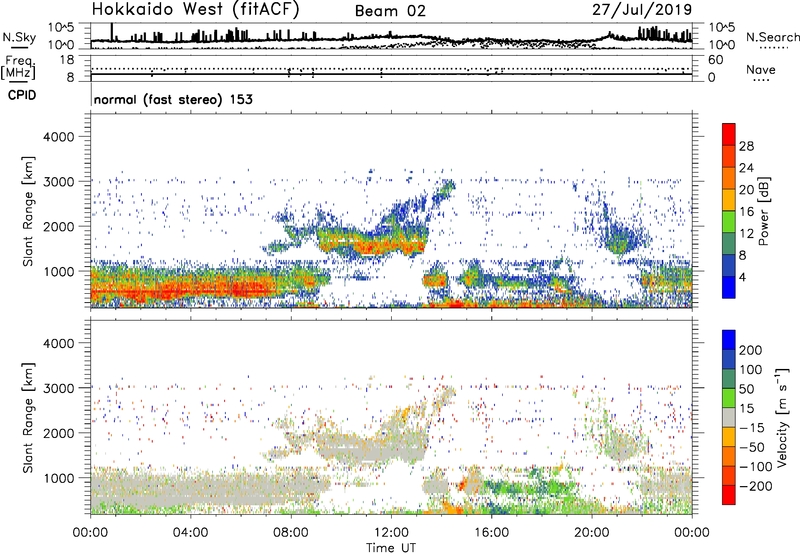The height and width of the screenshot is (554, 800).
Task: Click the 'Power [dB]' colorbar label
Action: (764, 211)
